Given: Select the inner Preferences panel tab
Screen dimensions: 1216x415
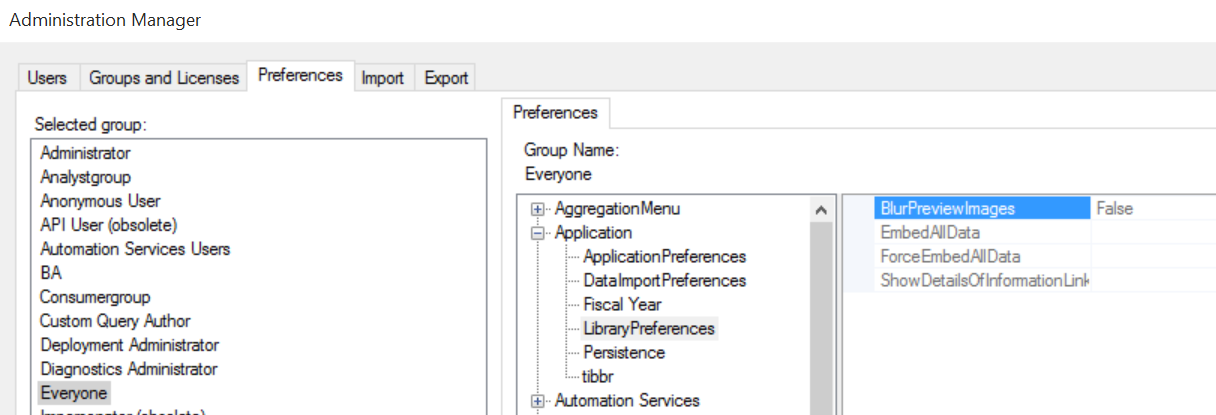Looking at the screenshot, I should tap(555, 113).
